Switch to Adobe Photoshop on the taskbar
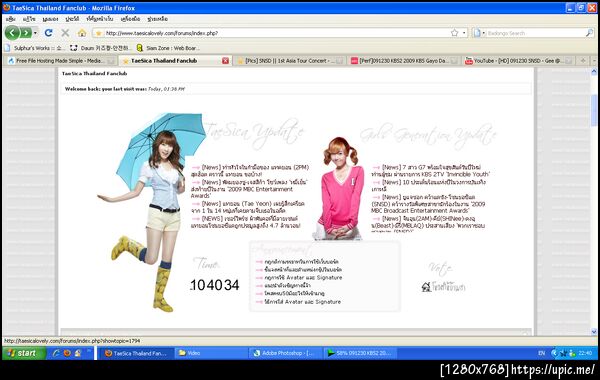Viewport: 600px width, 380px height. [x=285, y=353]
